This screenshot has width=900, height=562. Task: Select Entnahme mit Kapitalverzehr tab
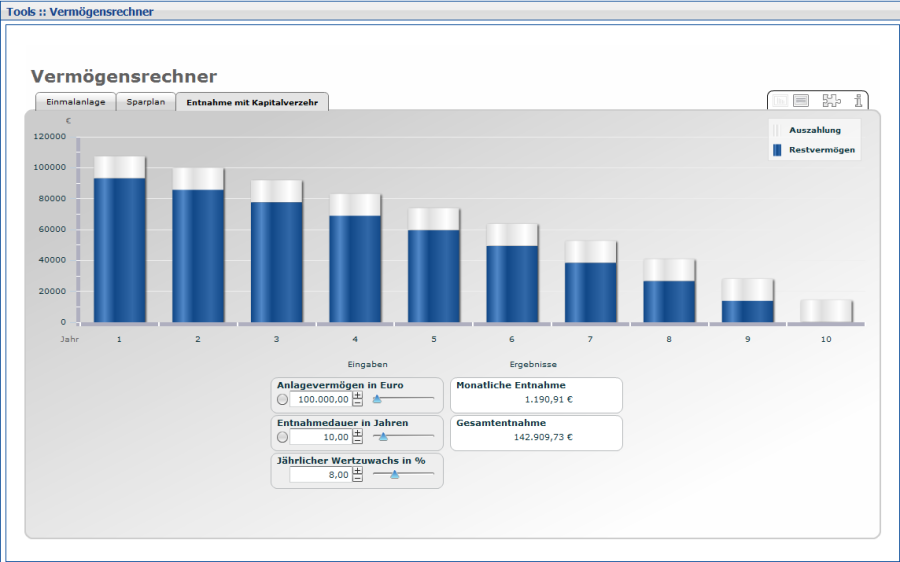pyautogui.click(x=252, y=102)
